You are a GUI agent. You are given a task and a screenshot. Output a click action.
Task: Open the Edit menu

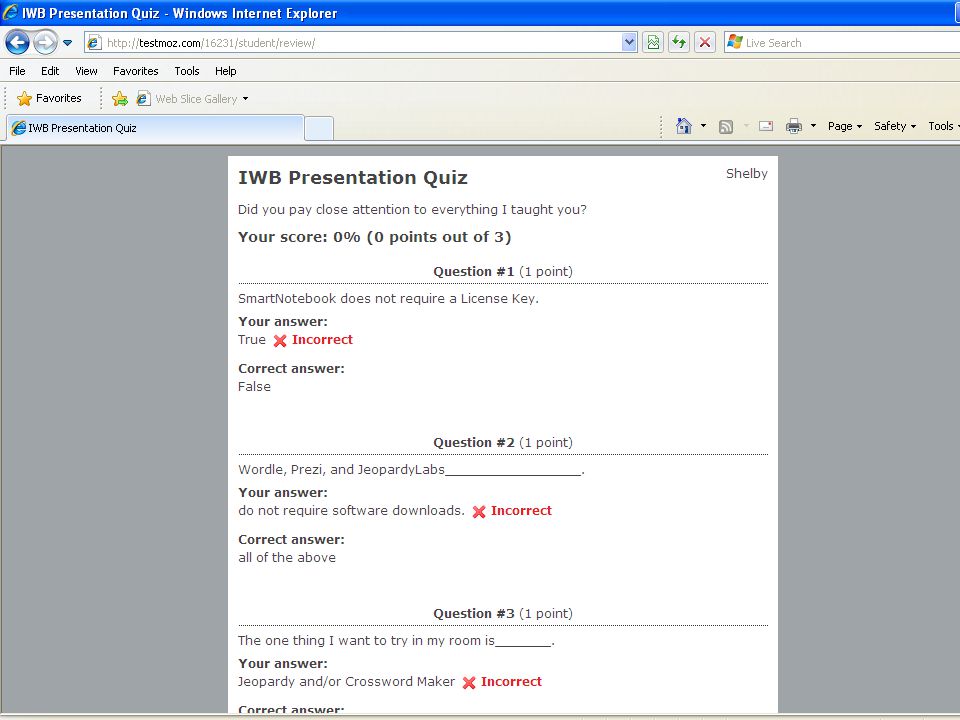tap(50, 71)
